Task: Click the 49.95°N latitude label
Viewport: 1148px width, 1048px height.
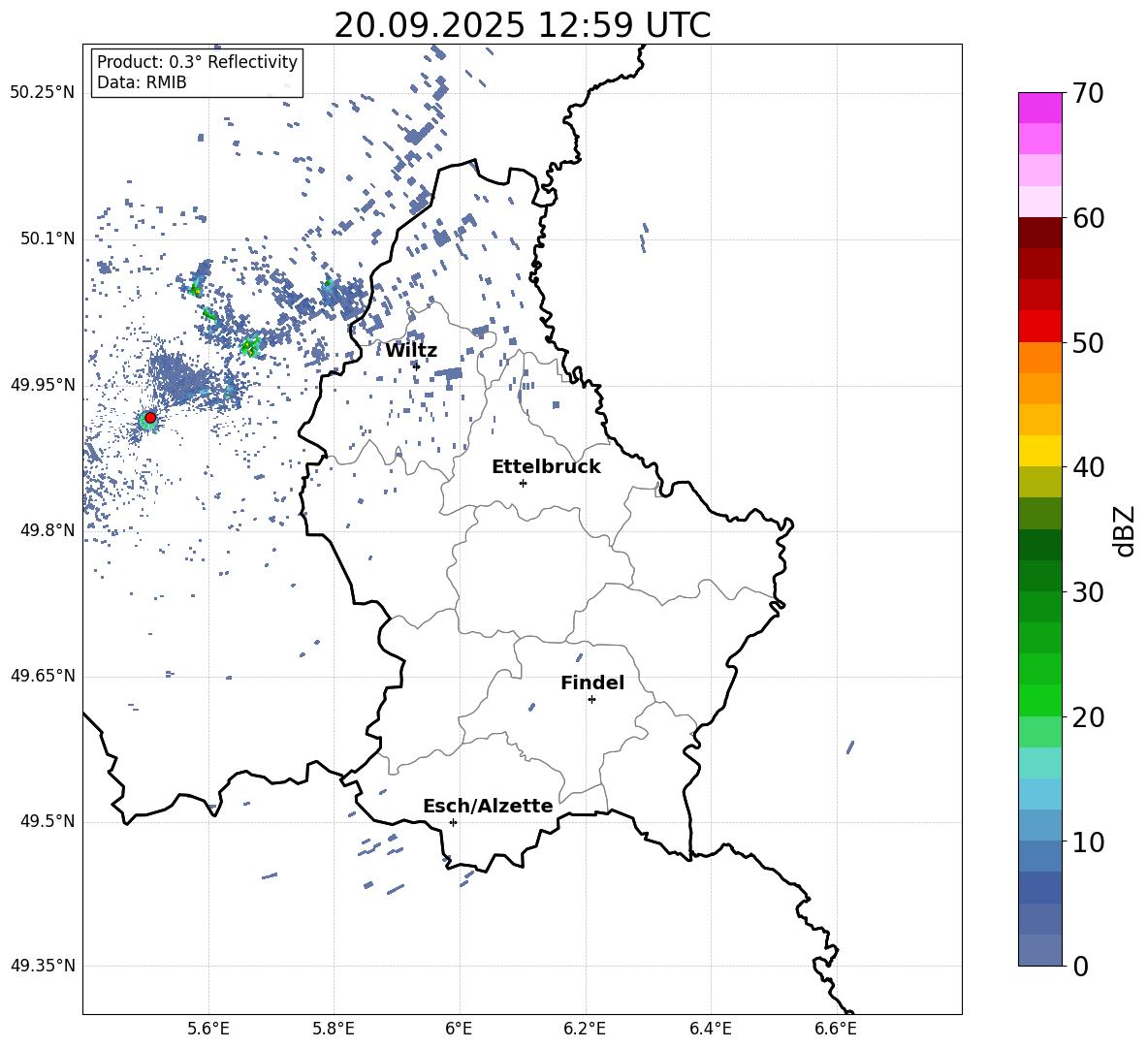Action: 43,385
